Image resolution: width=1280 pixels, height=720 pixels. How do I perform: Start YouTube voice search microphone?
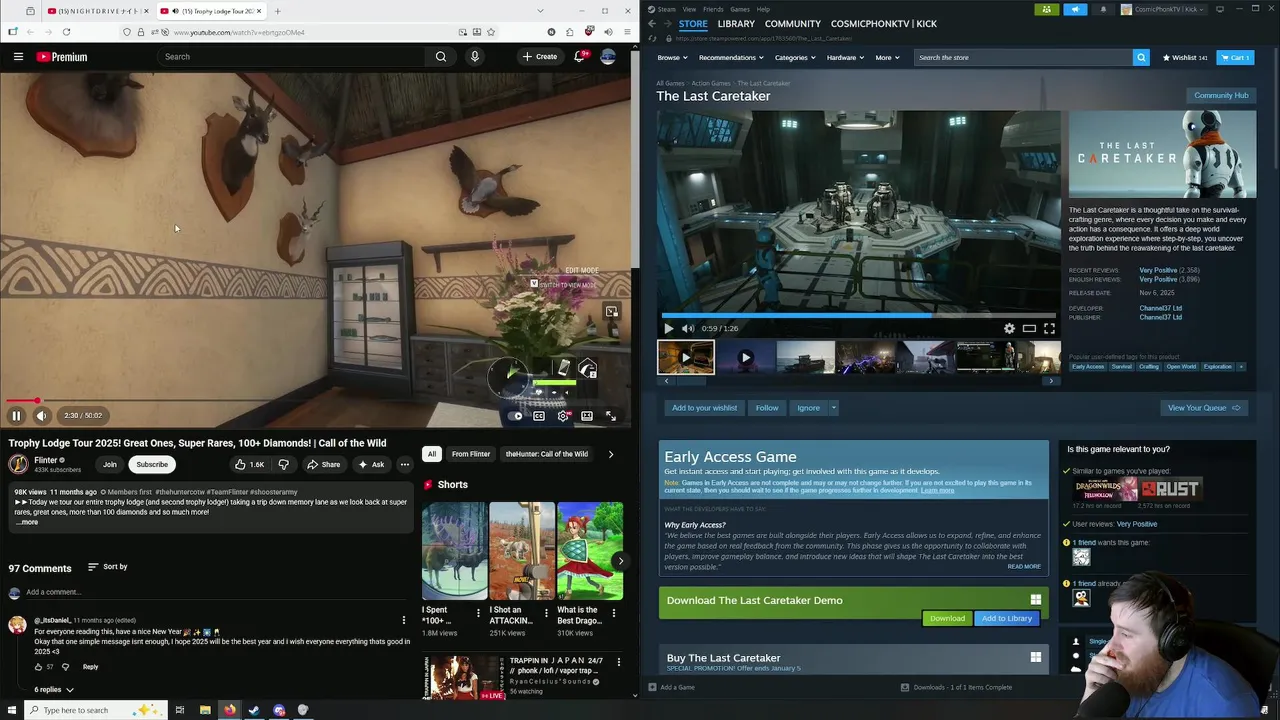(x=475, y=57)
